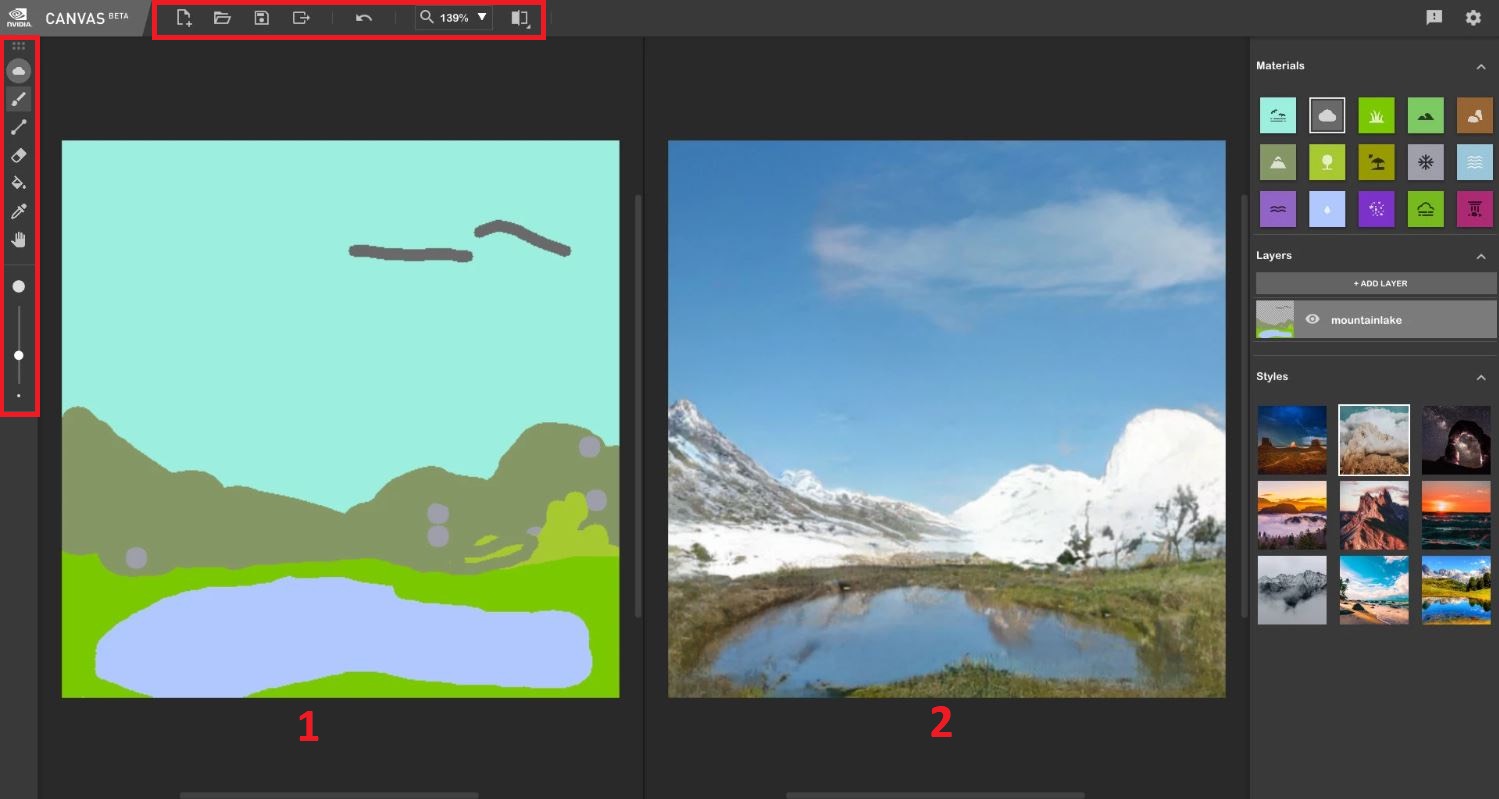Click the mountainlake layer thumbnail

tap(1275, 319)
